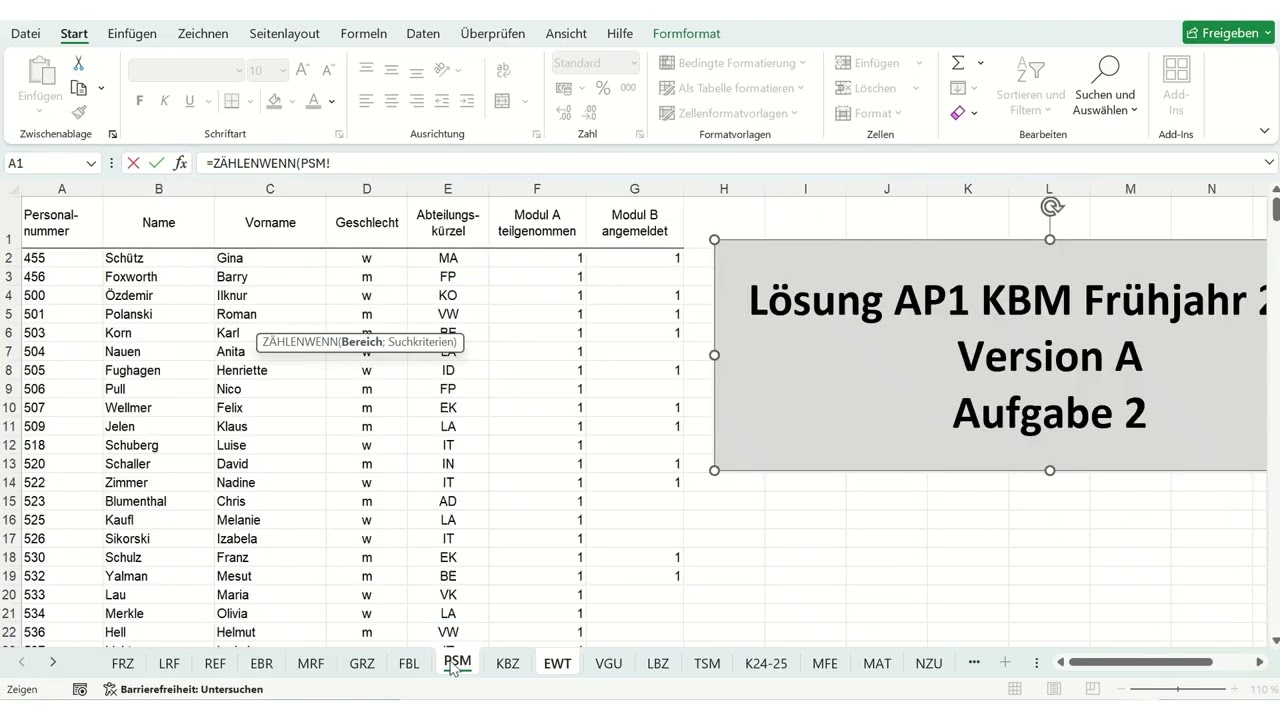This screenshot has width=1280, height=720.
Task: Collapse the ribbon with chevron arrow
Action: click(1265, 131)
